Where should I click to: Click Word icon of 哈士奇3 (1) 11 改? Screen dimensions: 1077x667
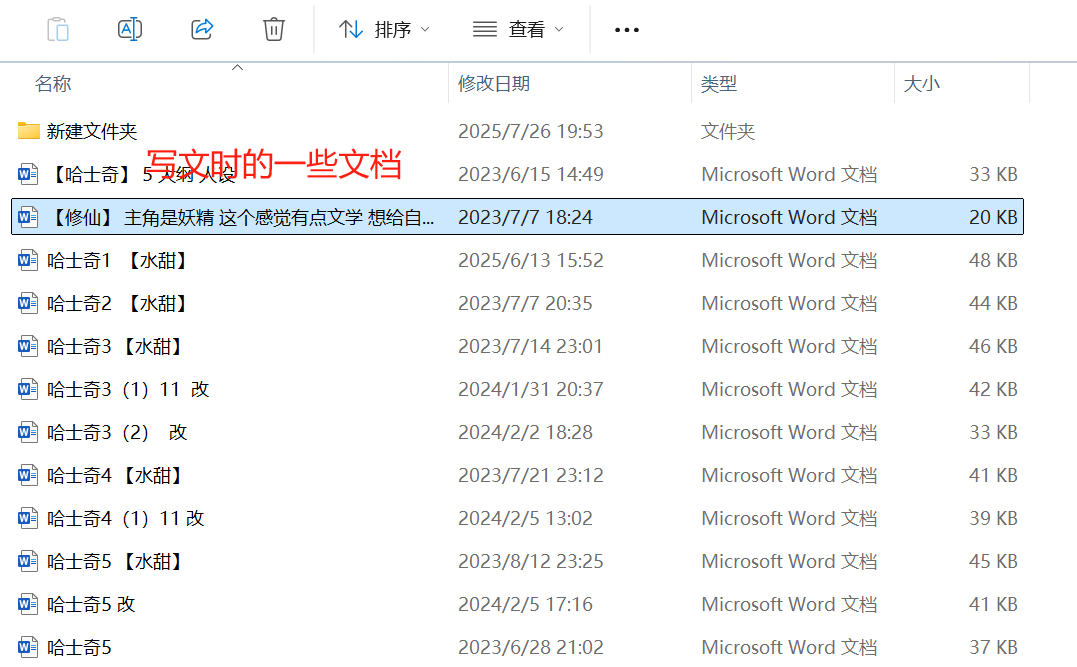[27, 389]
